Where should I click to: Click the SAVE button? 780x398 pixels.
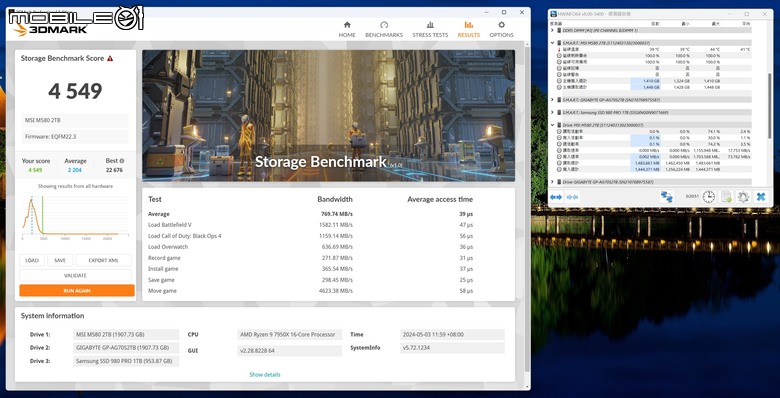[60, 260]
